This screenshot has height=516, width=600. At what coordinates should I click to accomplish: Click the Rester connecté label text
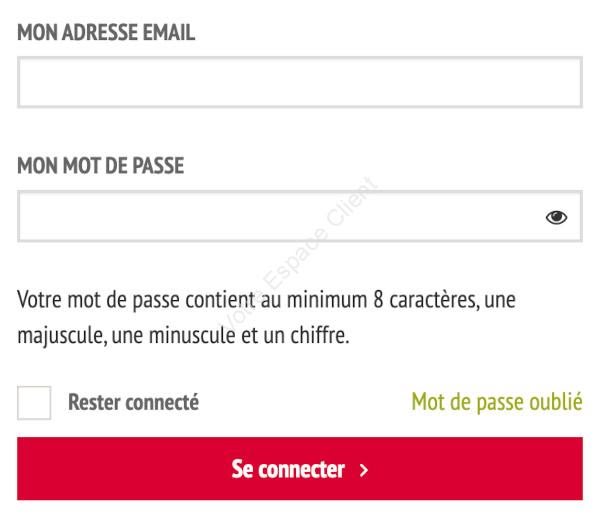tap(133, 402)
